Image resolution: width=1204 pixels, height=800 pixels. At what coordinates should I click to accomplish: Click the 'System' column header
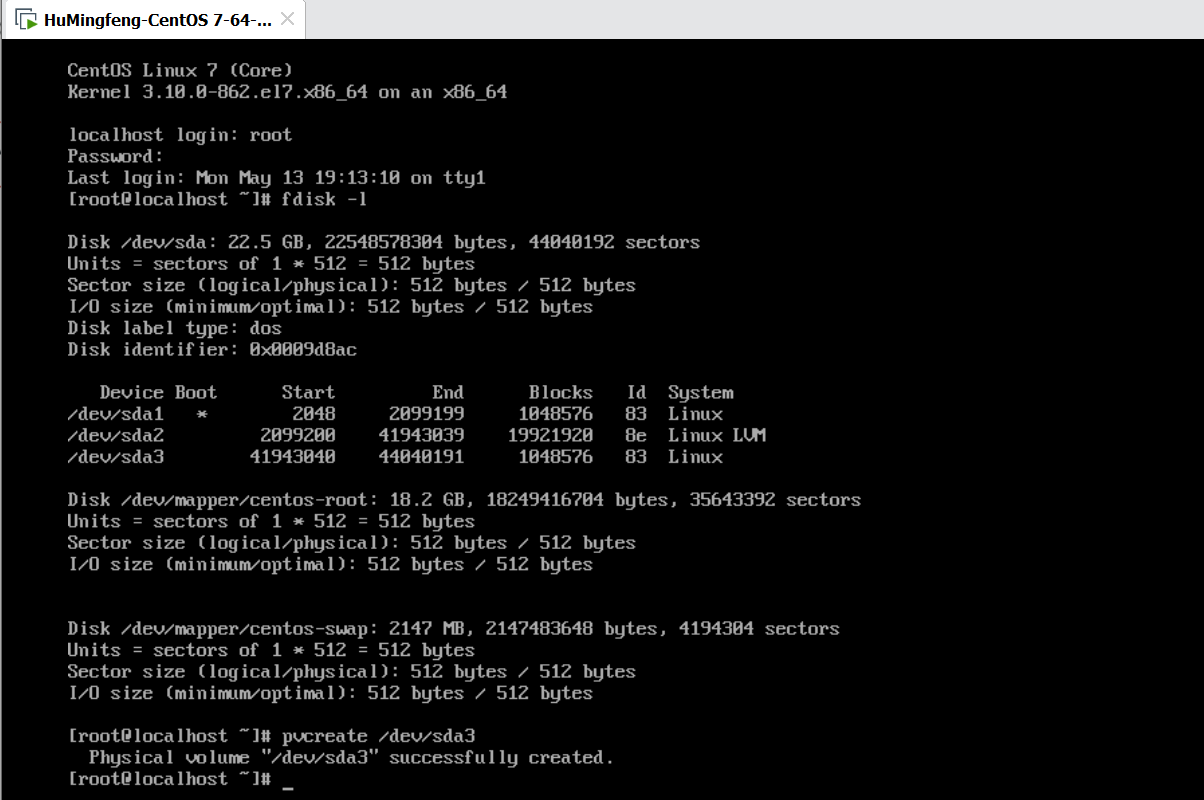point(700,392)
